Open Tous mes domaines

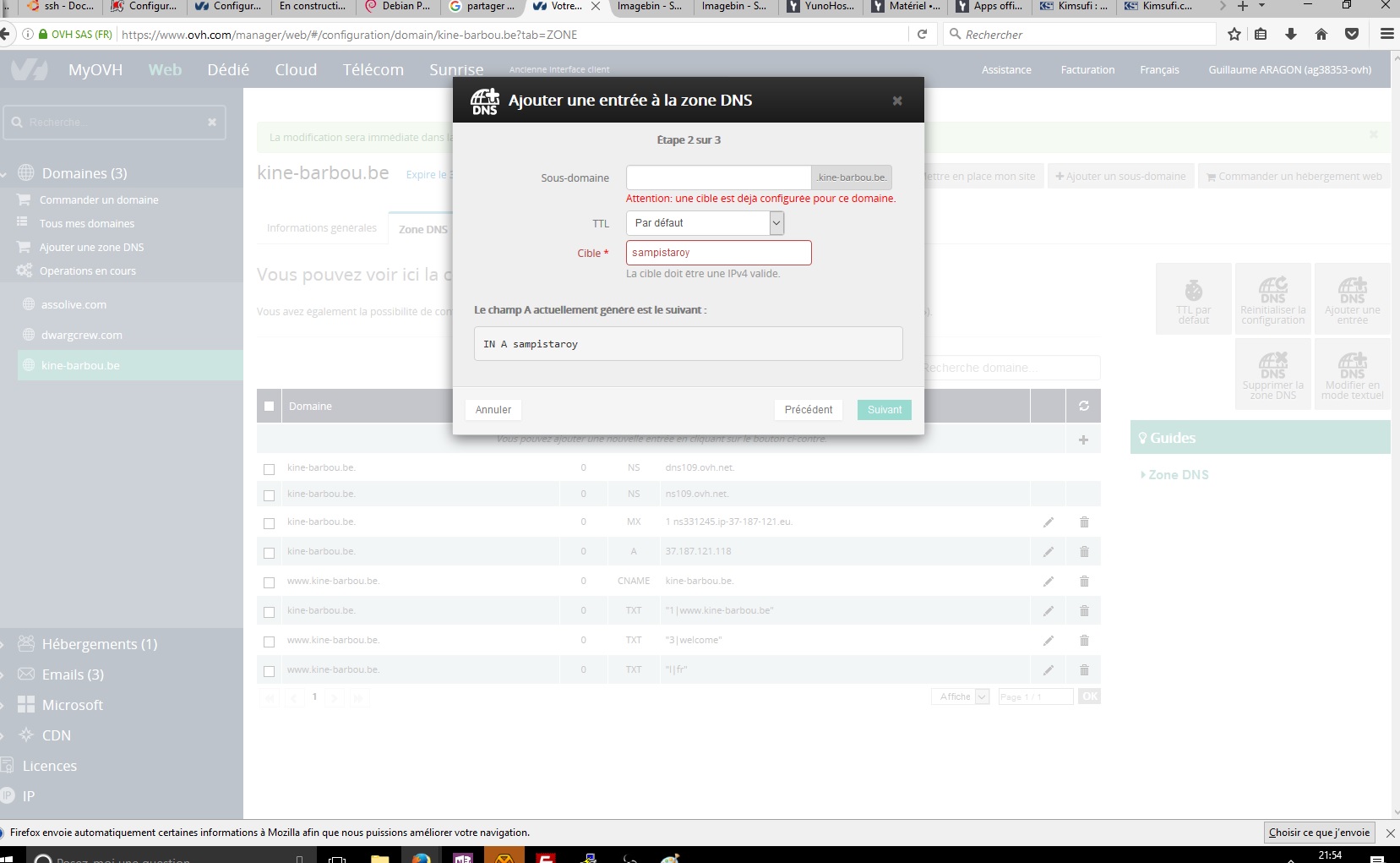point(87,224)
